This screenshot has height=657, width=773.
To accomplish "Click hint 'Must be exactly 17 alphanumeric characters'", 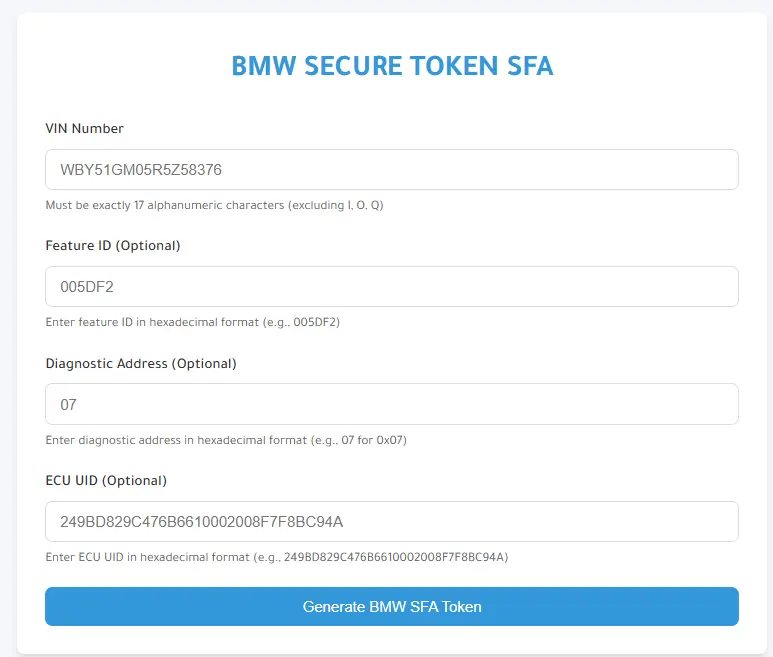I will click(x=214, y=205).
